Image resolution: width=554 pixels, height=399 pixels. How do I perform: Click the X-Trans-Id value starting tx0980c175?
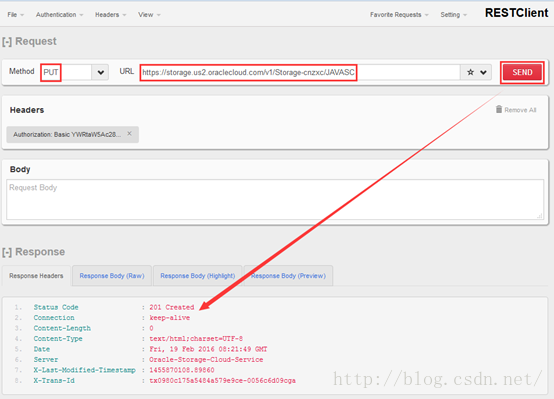click(222, 381)
